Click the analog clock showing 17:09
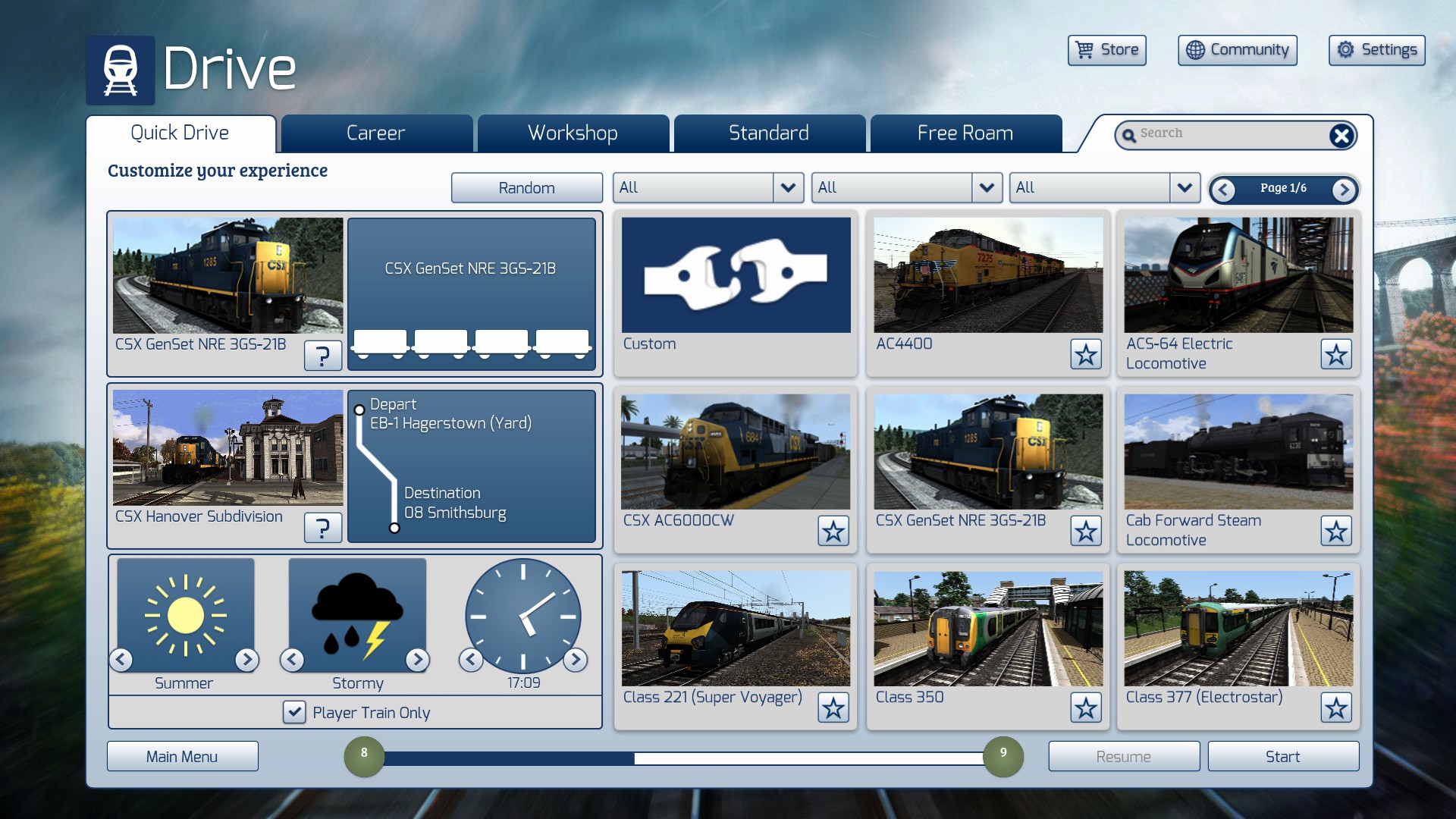 [x=523, y=616]
